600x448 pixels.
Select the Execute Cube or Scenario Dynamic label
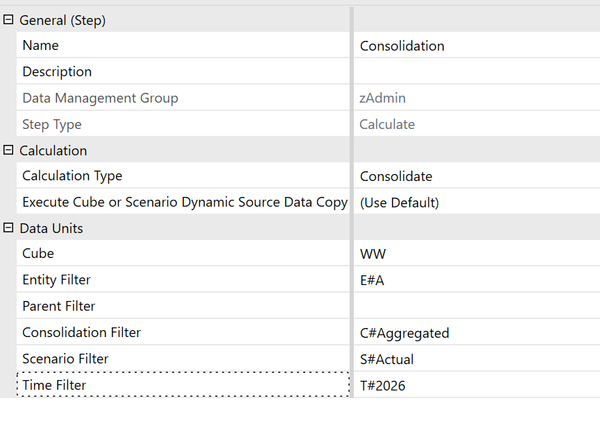click(184, 202)
